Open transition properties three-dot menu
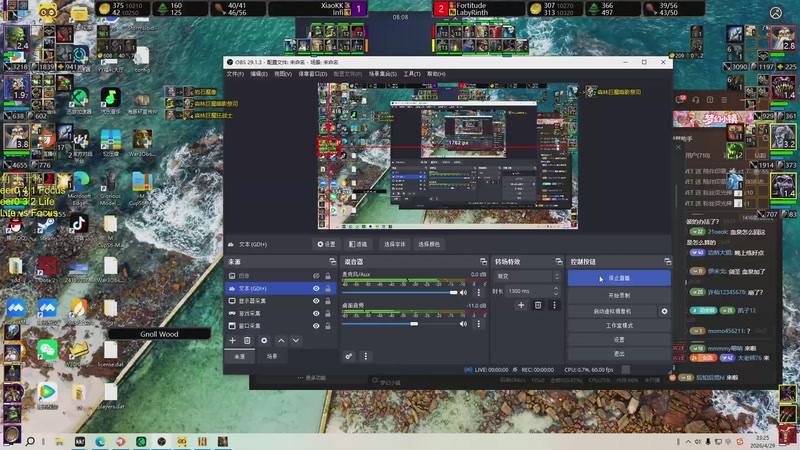Screen dimensions: 800x450 point(554,305)
